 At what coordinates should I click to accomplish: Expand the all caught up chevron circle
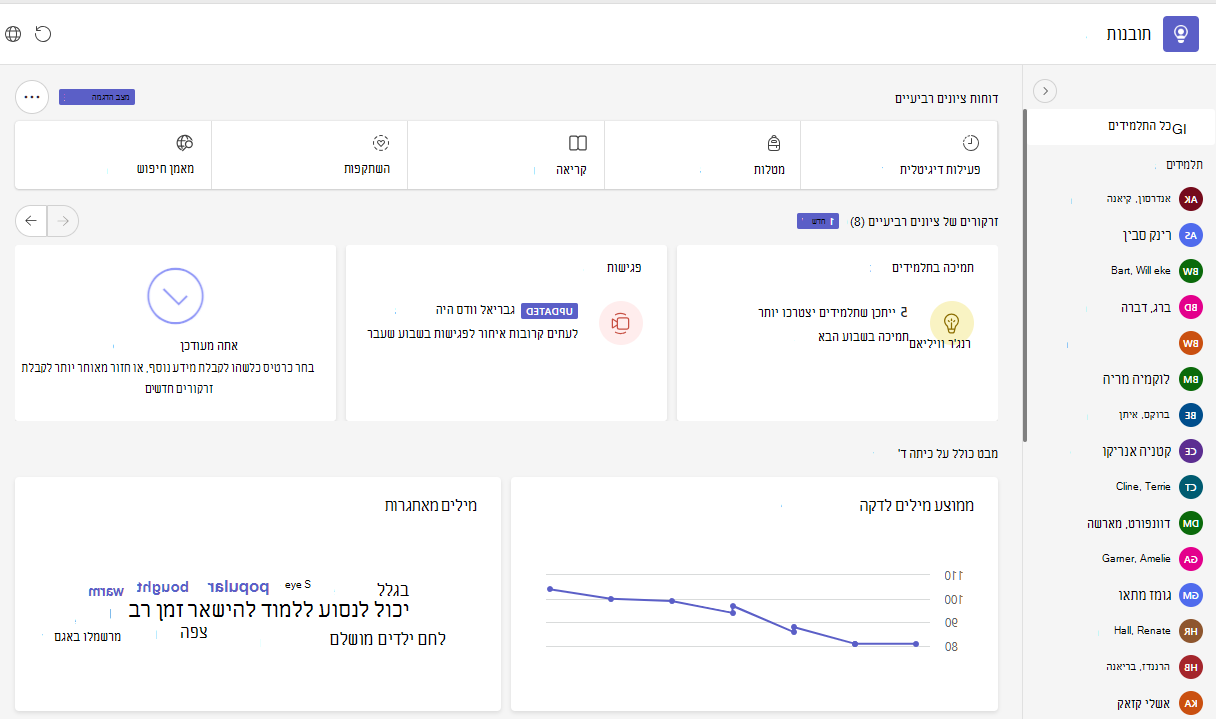(175, 296)
